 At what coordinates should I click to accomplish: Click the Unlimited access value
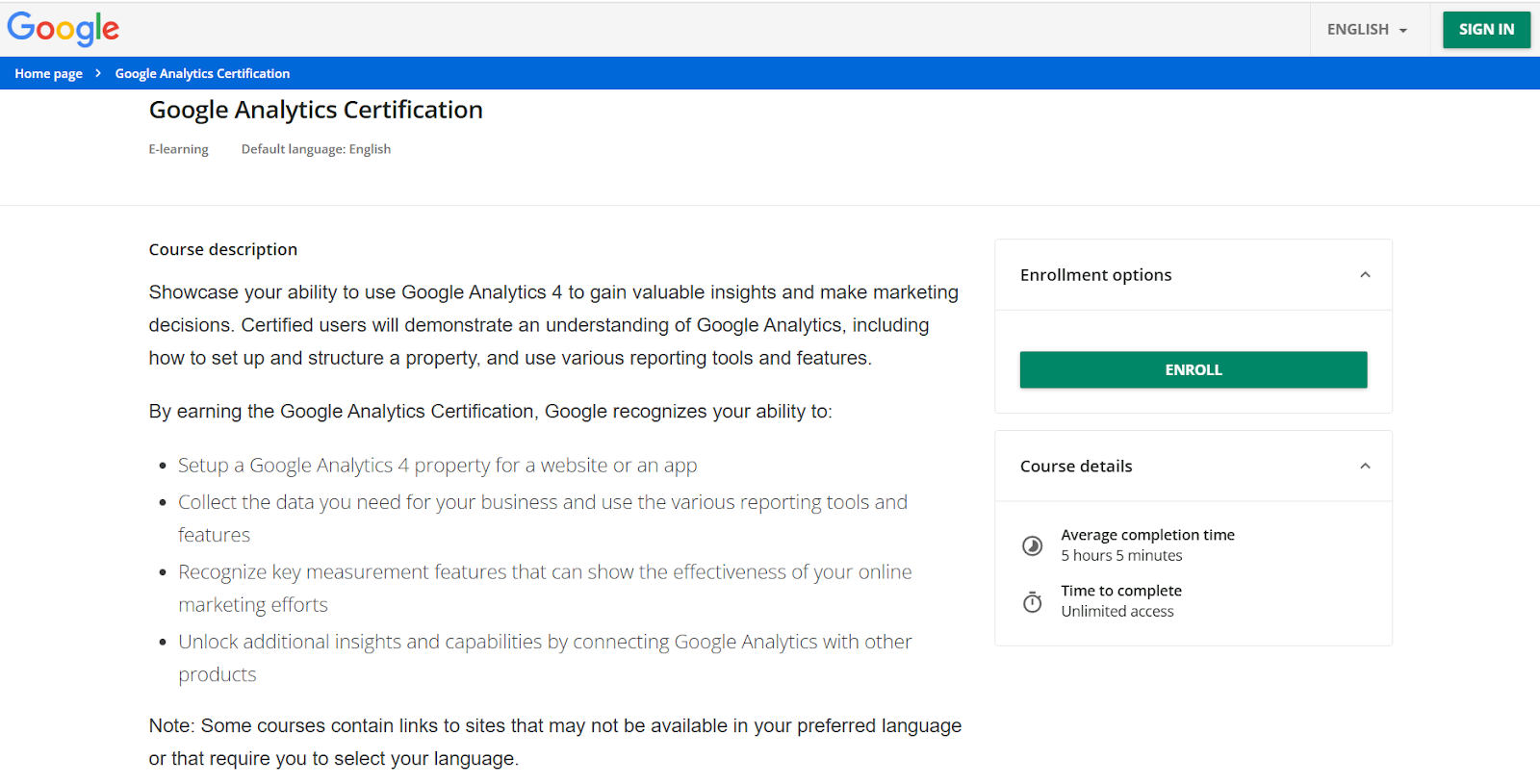click(1117, 612)
